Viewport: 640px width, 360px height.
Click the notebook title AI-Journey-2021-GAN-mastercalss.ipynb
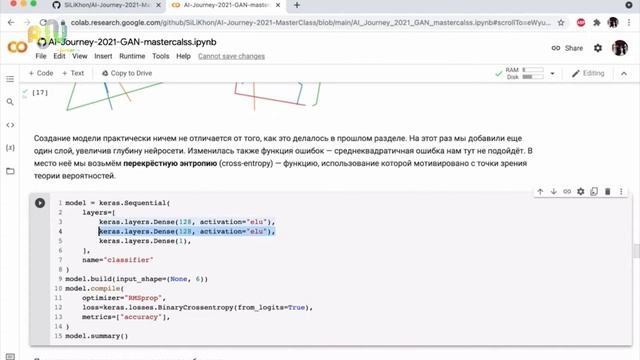pyautogui.click(x=132, y=42)
